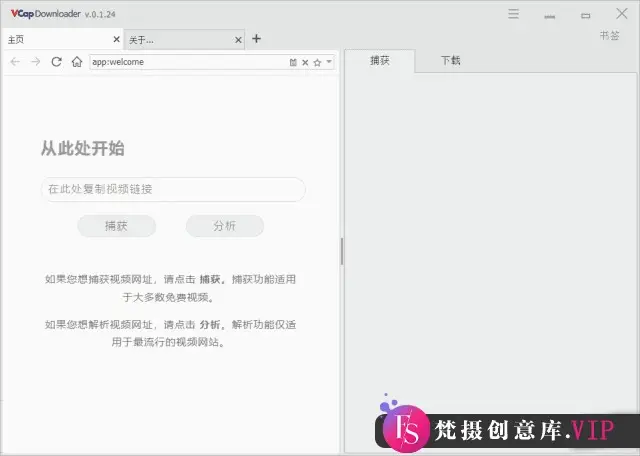
Task: Open the home page icon
Action: coord(77,62)
